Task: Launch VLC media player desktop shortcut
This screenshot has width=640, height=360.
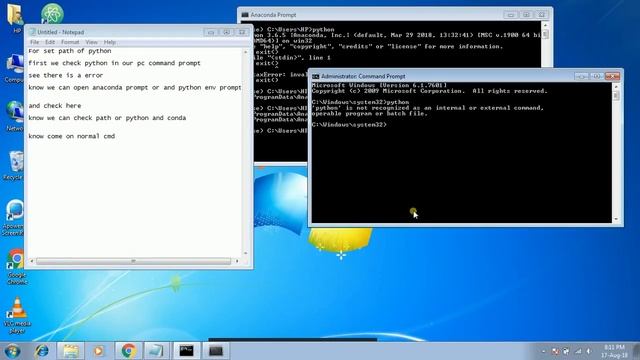Action: (x=17, y=315)
